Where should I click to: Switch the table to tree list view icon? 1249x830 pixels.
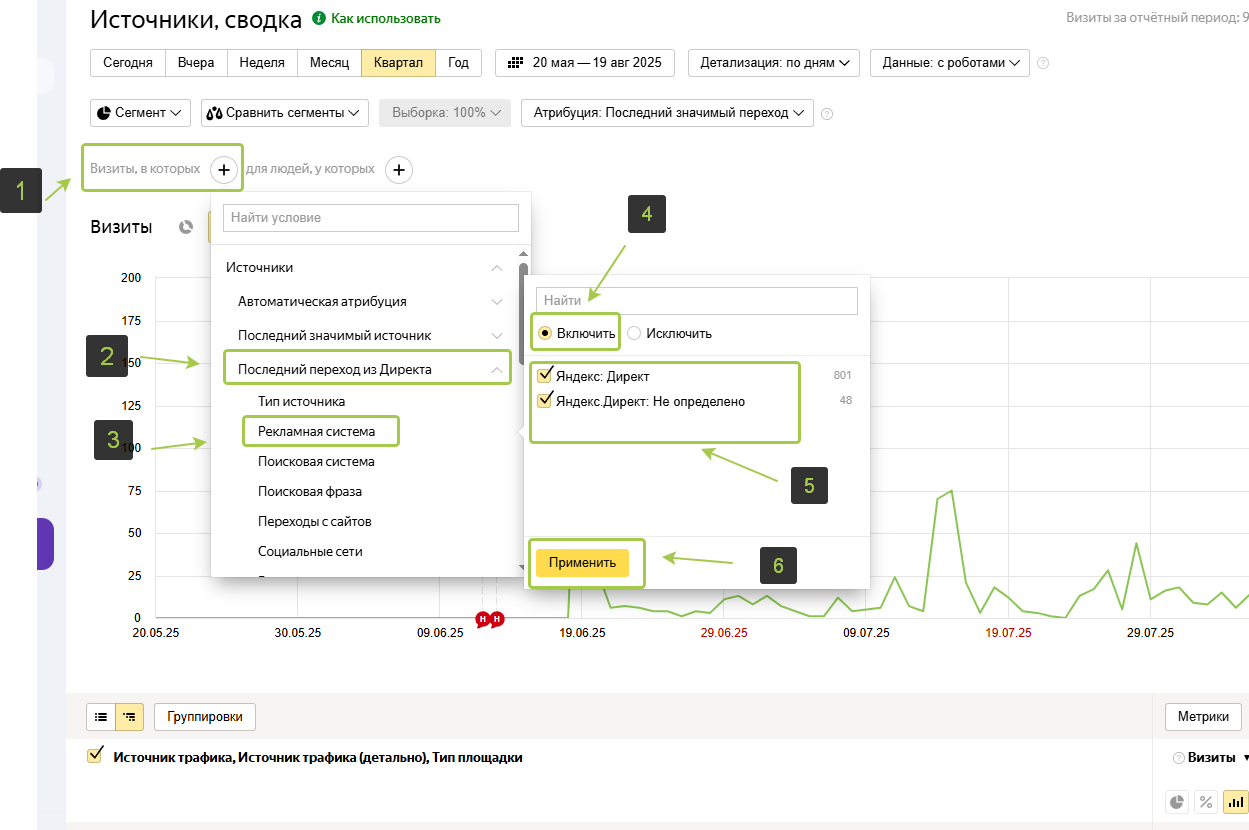[129, 717]
